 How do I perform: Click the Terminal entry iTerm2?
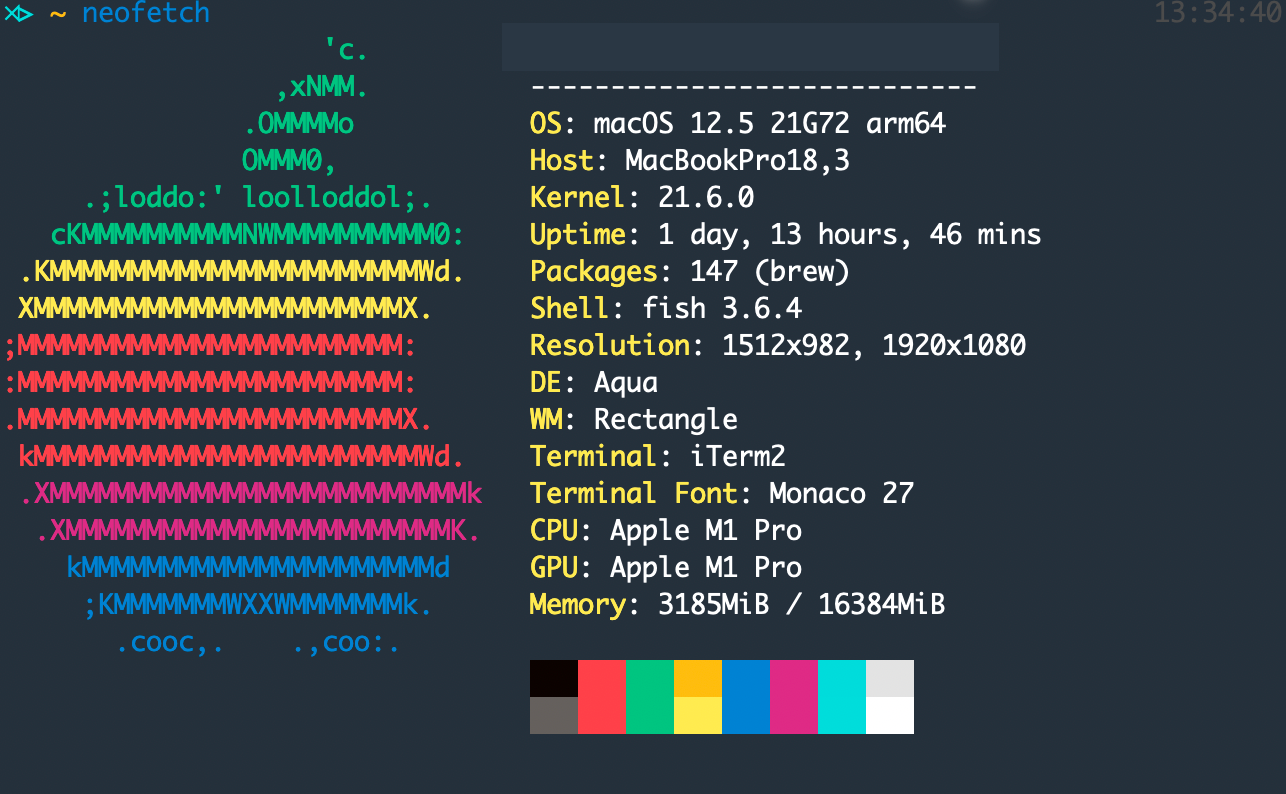(655, 456)
